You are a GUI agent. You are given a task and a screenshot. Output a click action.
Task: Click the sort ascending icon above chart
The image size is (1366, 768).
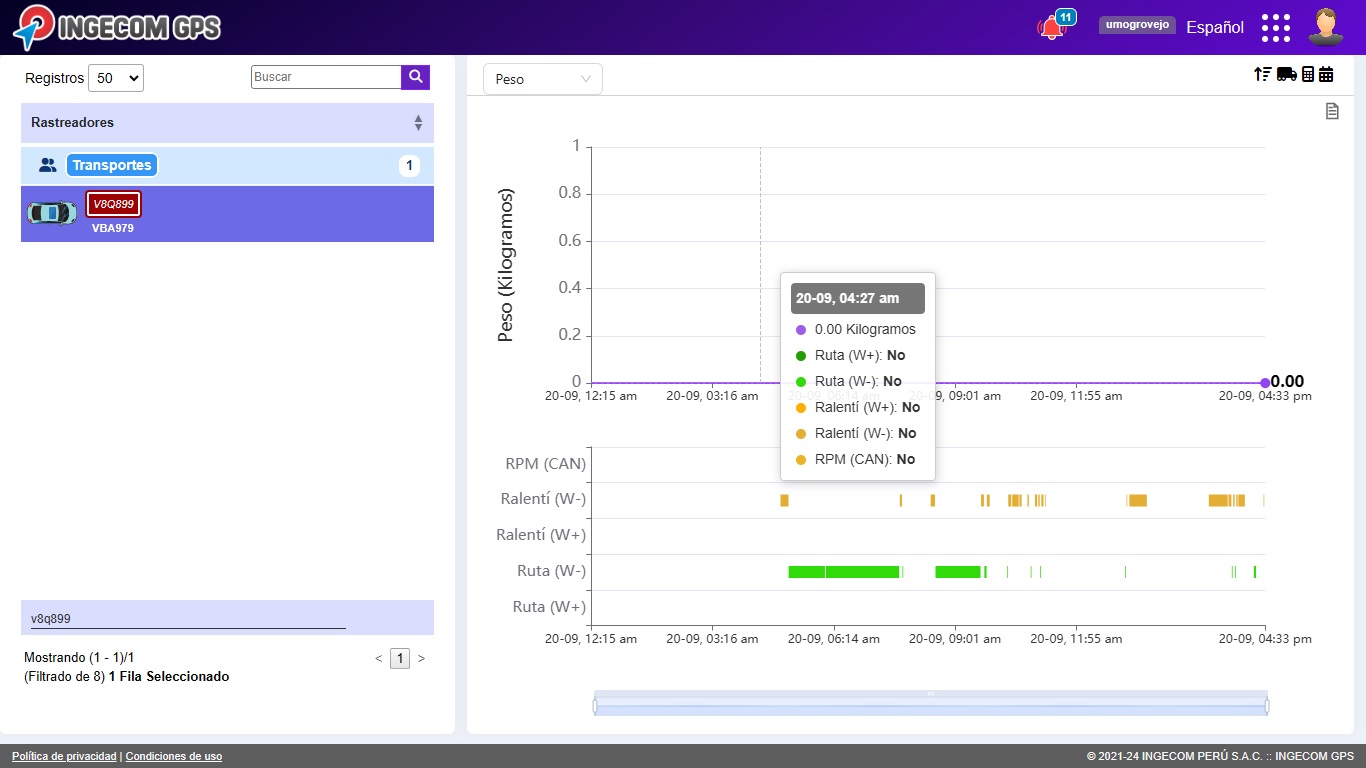point(1263,74)
